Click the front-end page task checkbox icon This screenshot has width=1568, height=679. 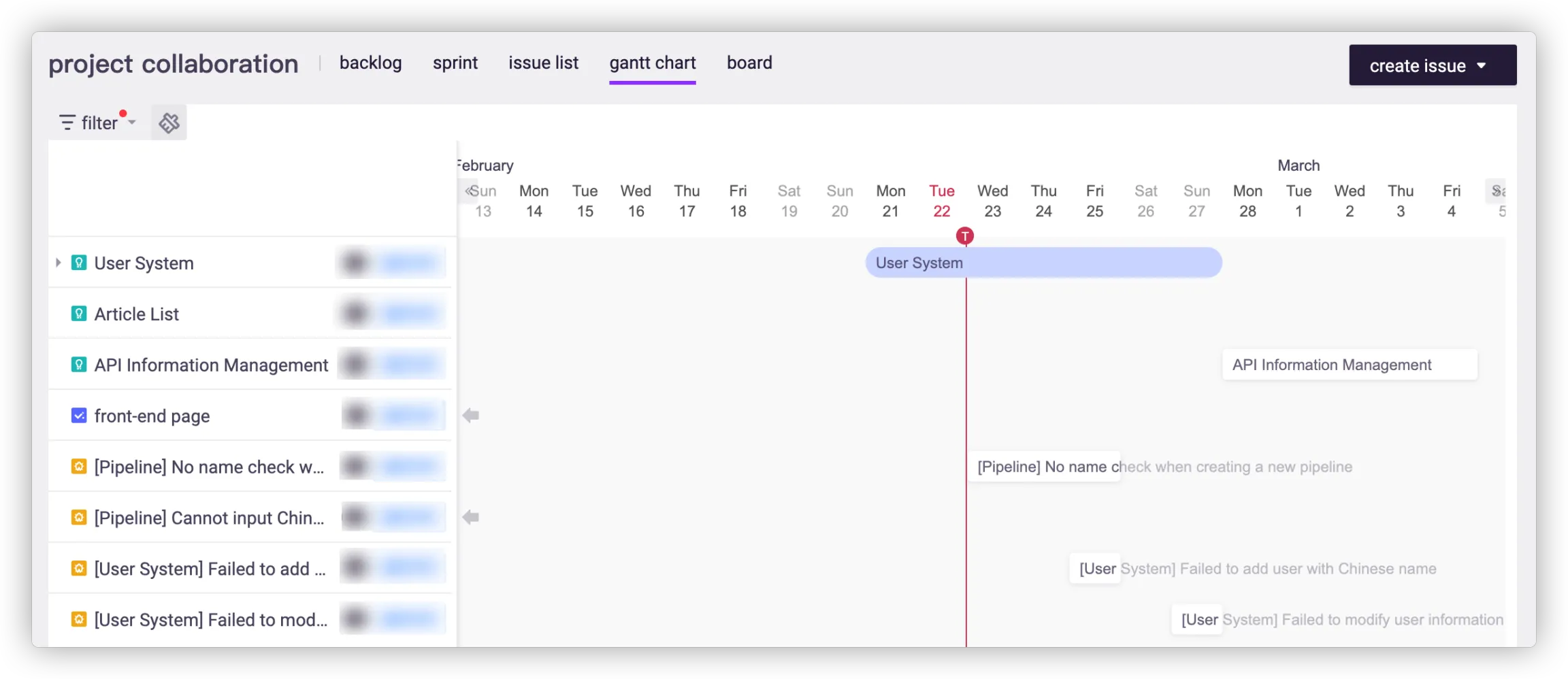pyautogui.click(x=79, y=416)
